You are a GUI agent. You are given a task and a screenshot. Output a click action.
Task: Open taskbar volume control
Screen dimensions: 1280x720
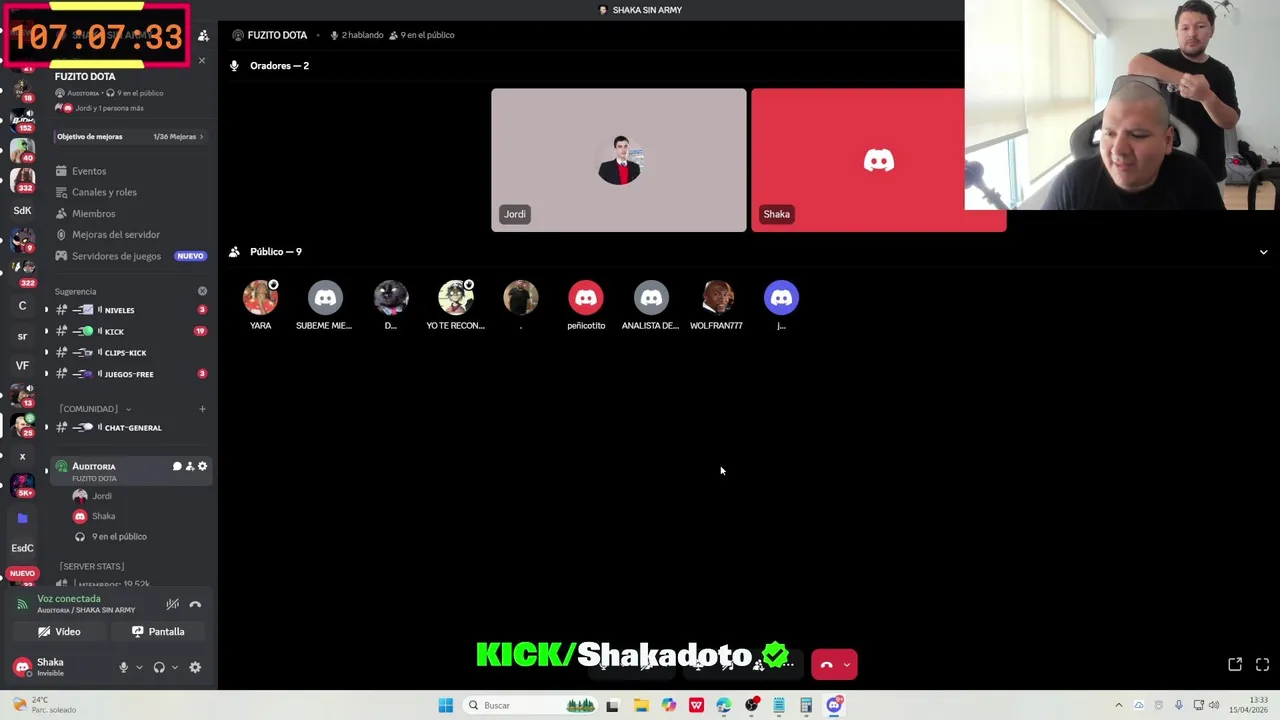(x=1214, y=705)
